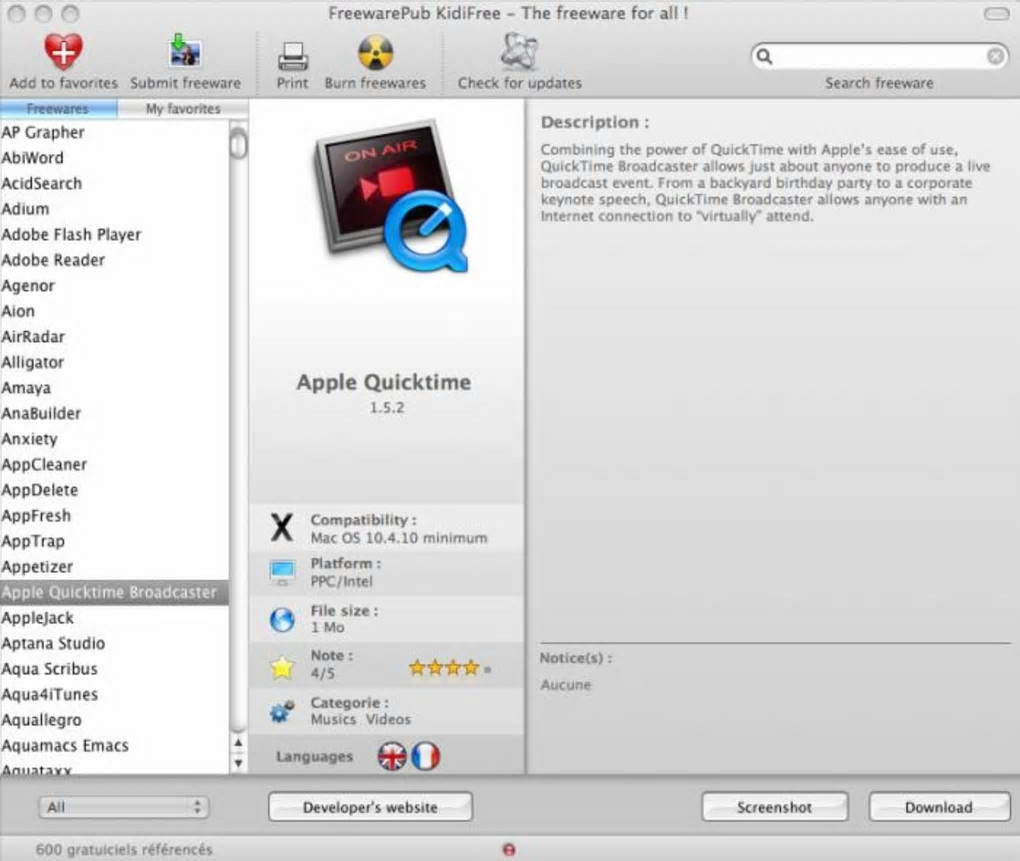Click the version number 1.5.2

pyautogui.click(x=387, y=408)
